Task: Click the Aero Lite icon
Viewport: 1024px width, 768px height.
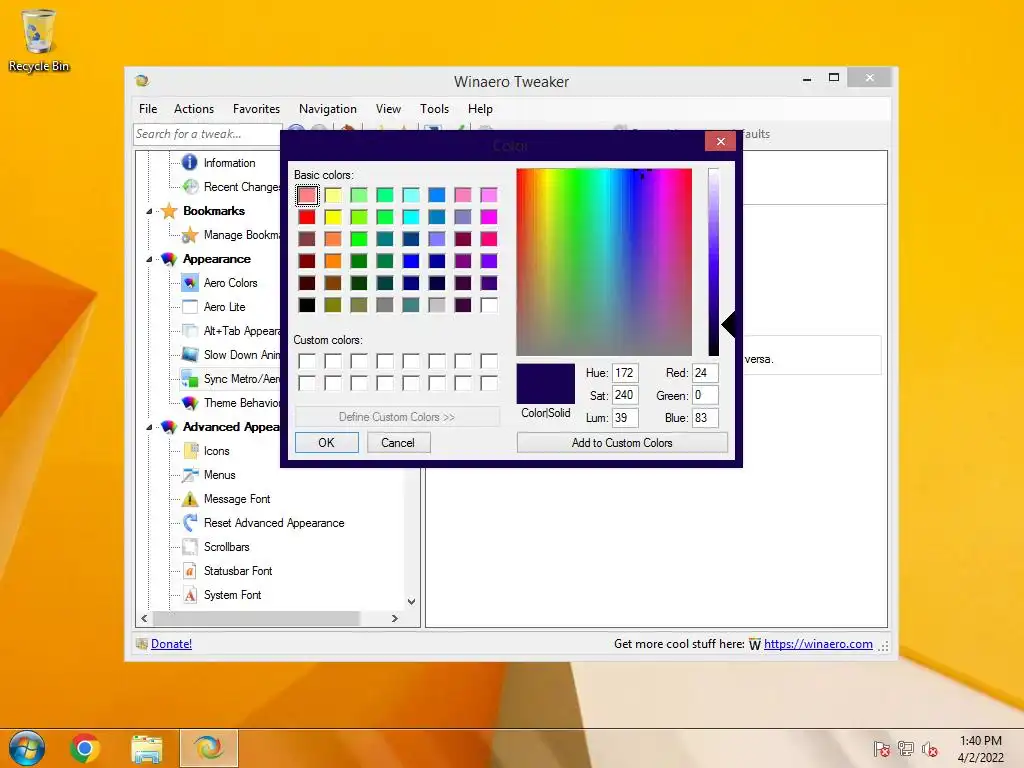Action: pyautogui.click(x=190, y=307)
